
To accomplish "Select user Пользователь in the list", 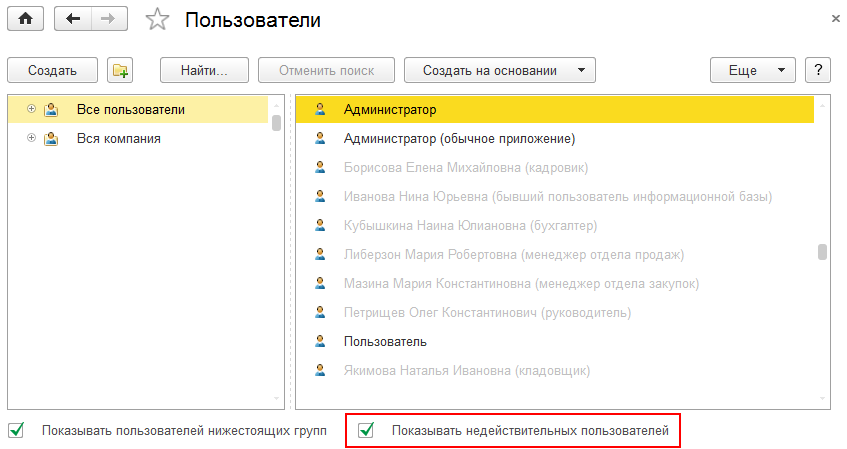I will (x=385, y=341).
